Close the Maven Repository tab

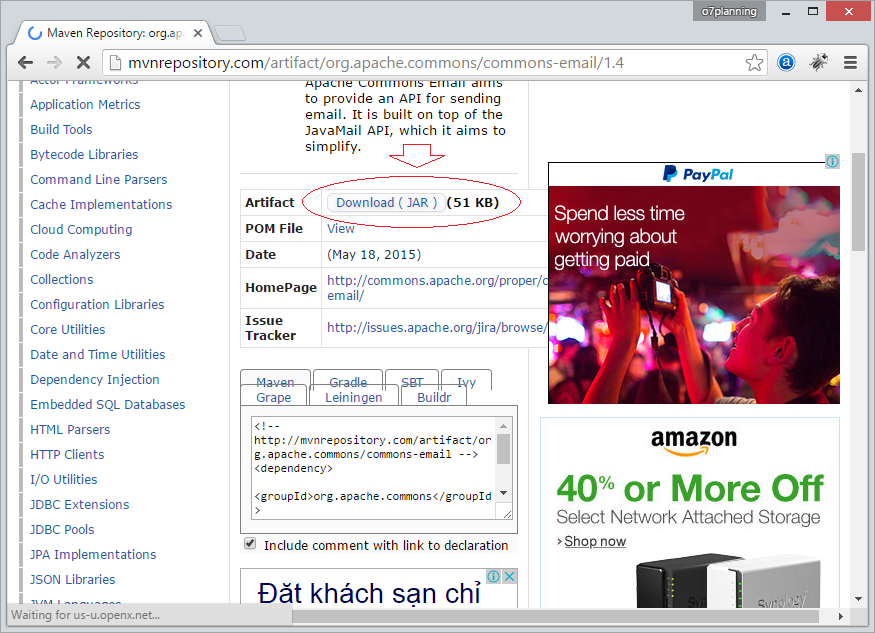(x=198, y=33)
